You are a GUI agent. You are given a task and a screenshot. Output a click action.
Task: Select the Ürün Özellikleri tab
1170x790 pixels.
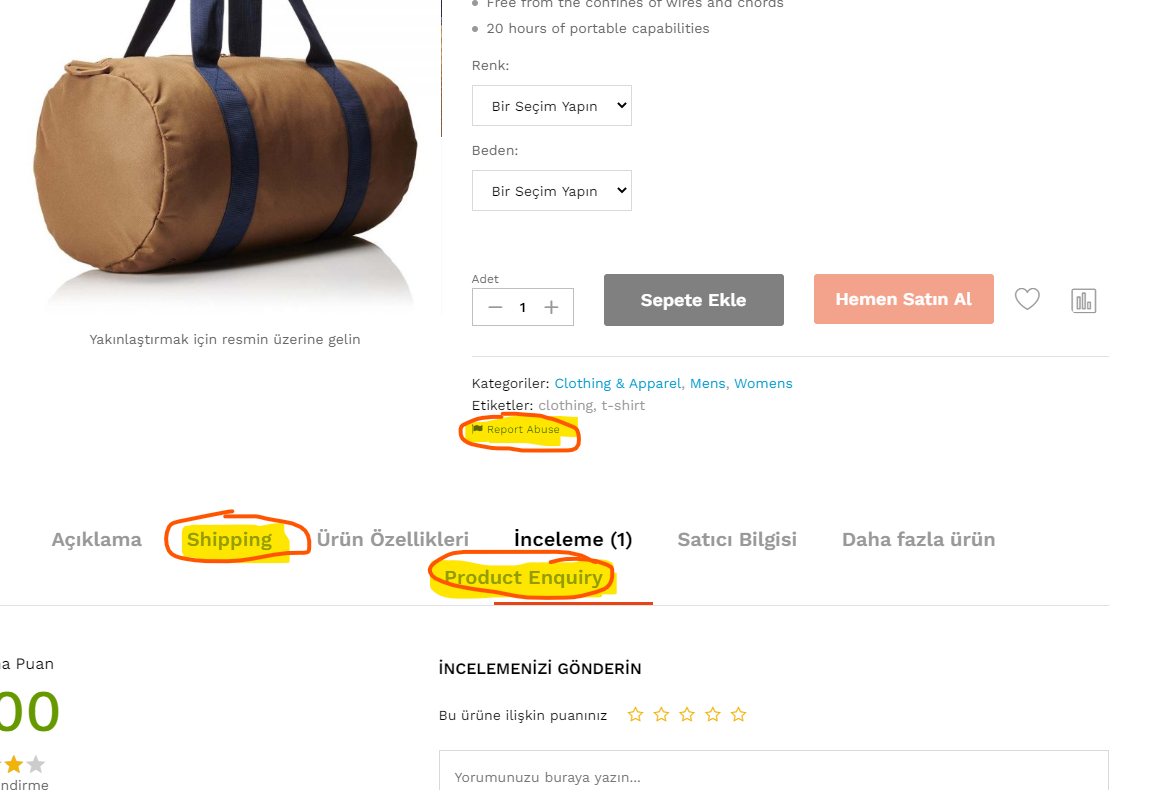coord(392,539)
